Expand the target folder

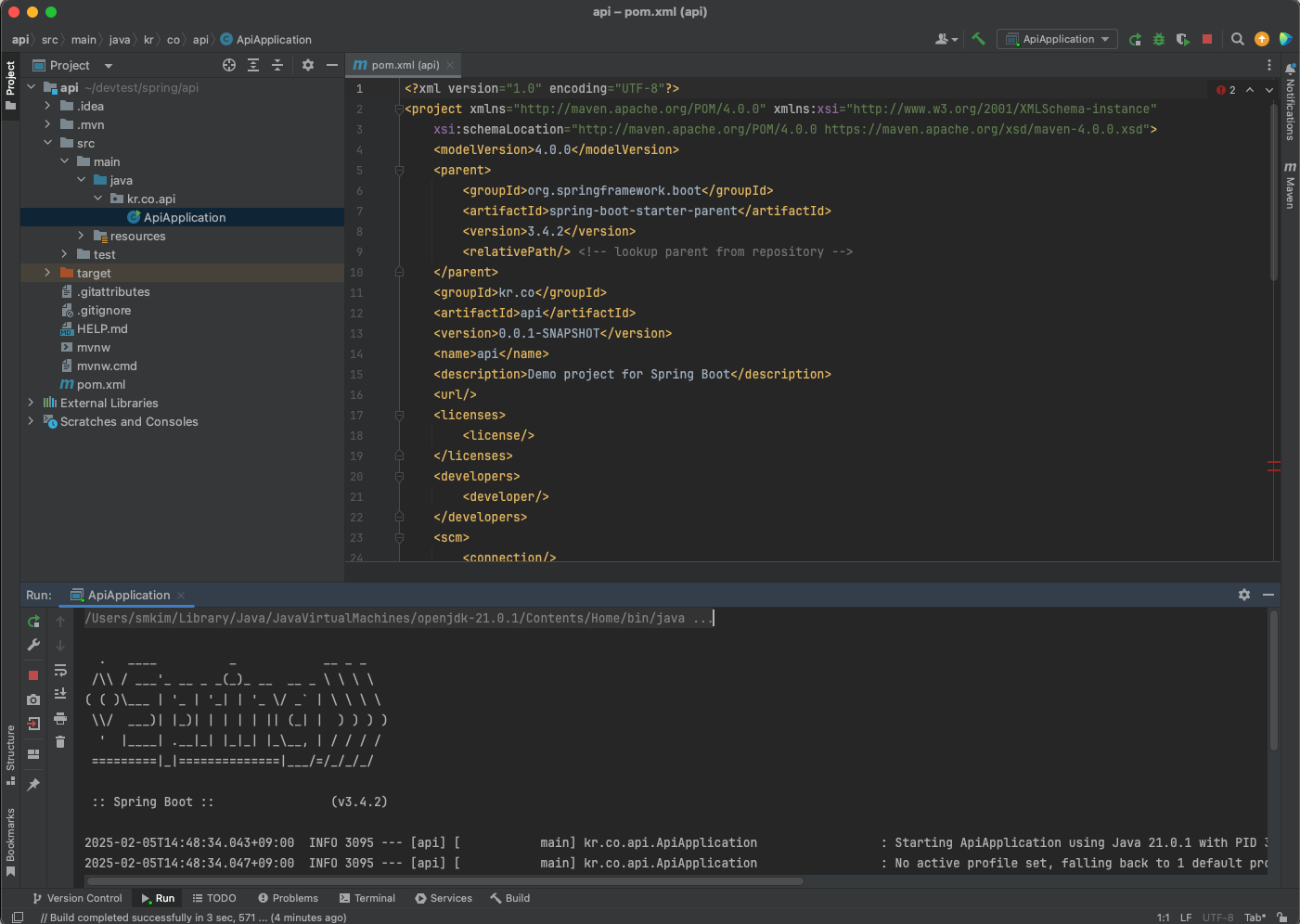(x=47, y=273)
